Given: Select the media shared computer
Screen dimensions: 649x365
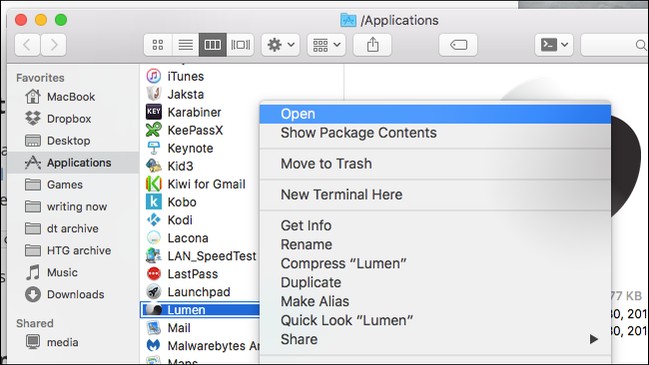Looking at the screenshot, I should click(73, 342).
